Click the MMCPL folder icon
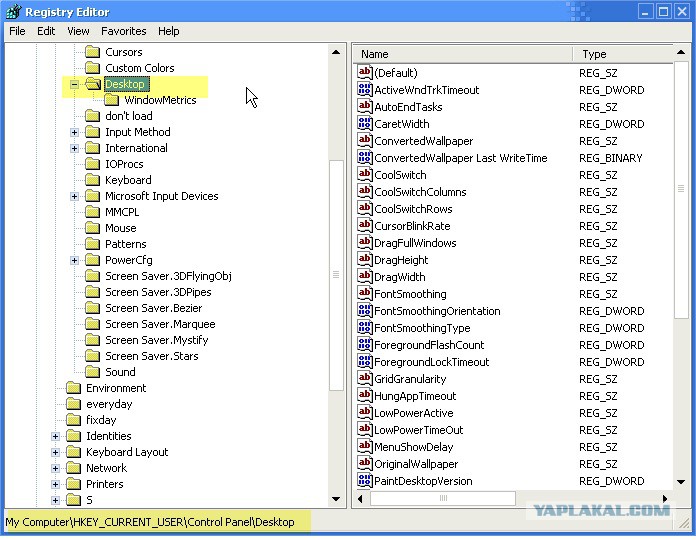The height and width of the screenshot is (540, 696). [92, 212]
